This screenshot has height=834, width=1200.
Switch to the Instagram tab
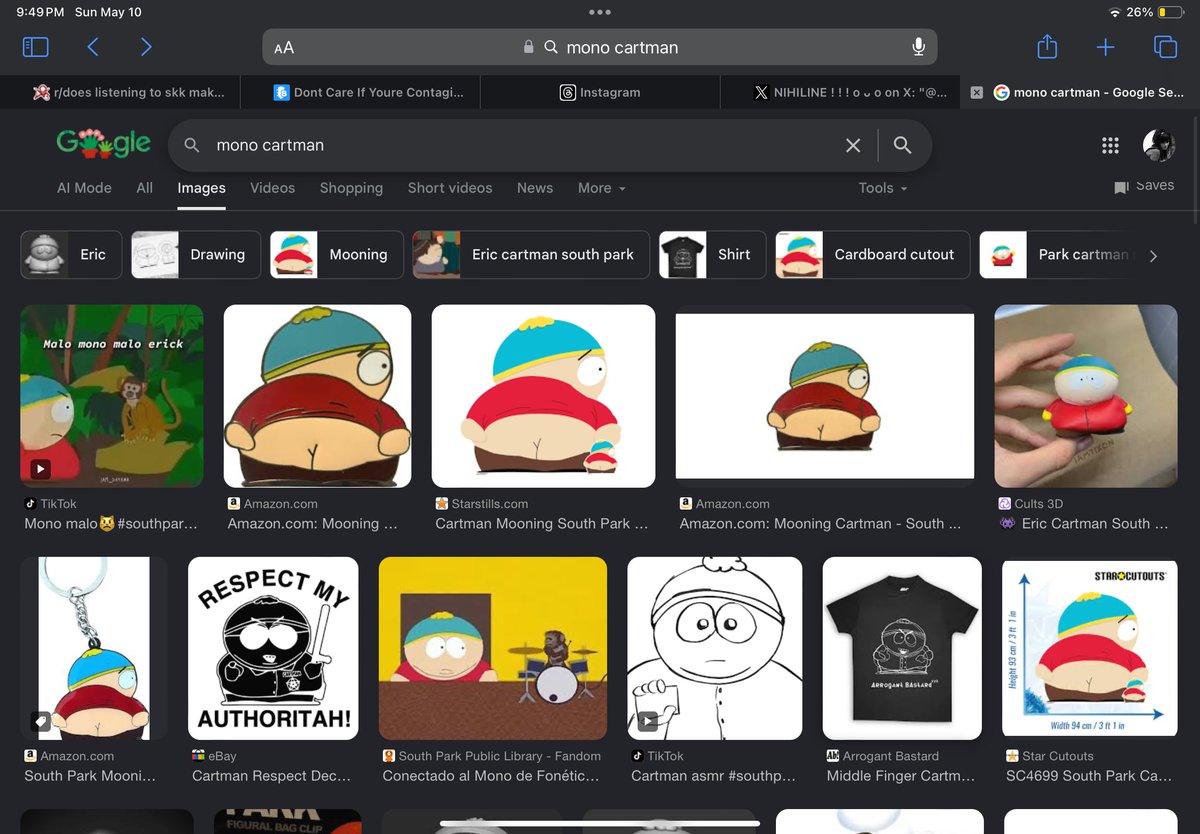click(x=600, y=92)
